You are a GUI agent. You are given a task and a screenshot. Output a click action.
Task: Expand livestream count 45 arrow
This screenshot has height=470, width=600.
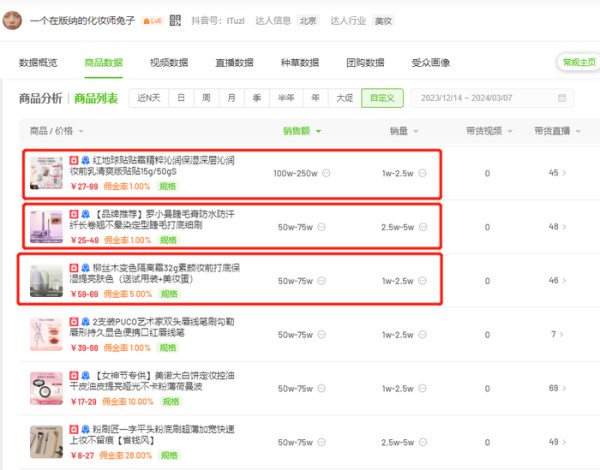(x=564, y=173)
